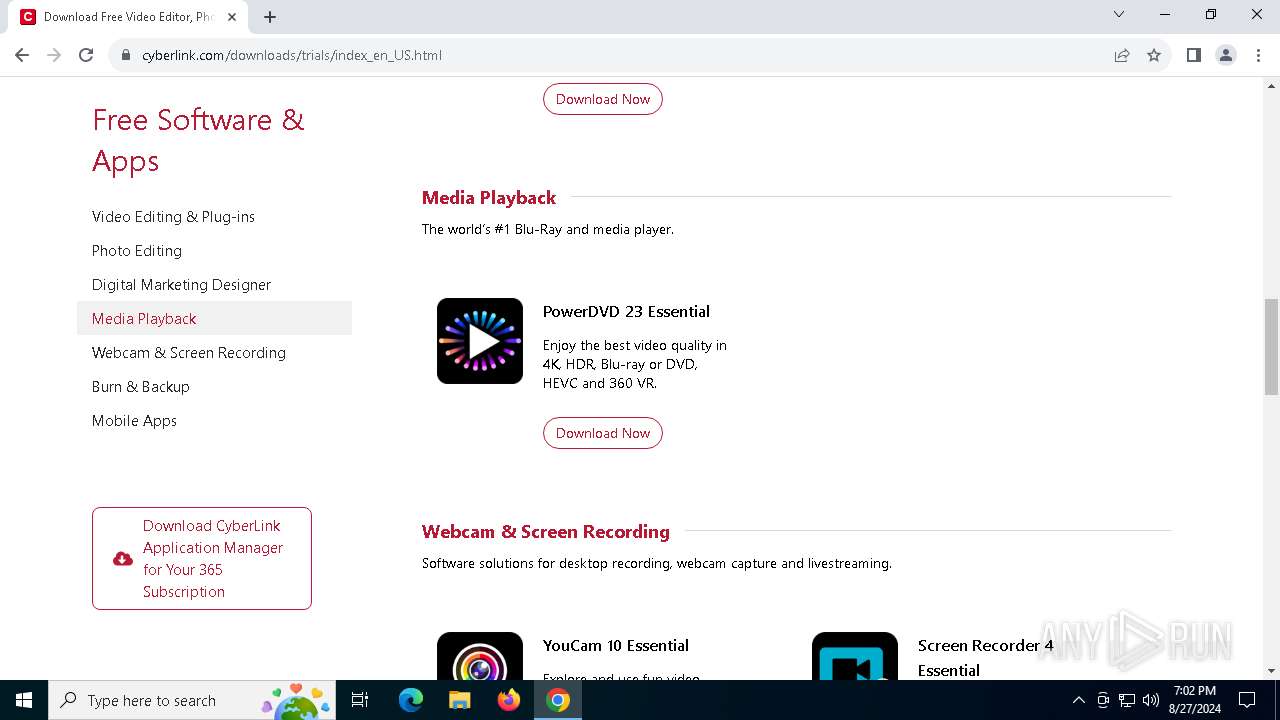Open the browser side panel icon
The image size is (1280, 720).
coord(1193,55)
